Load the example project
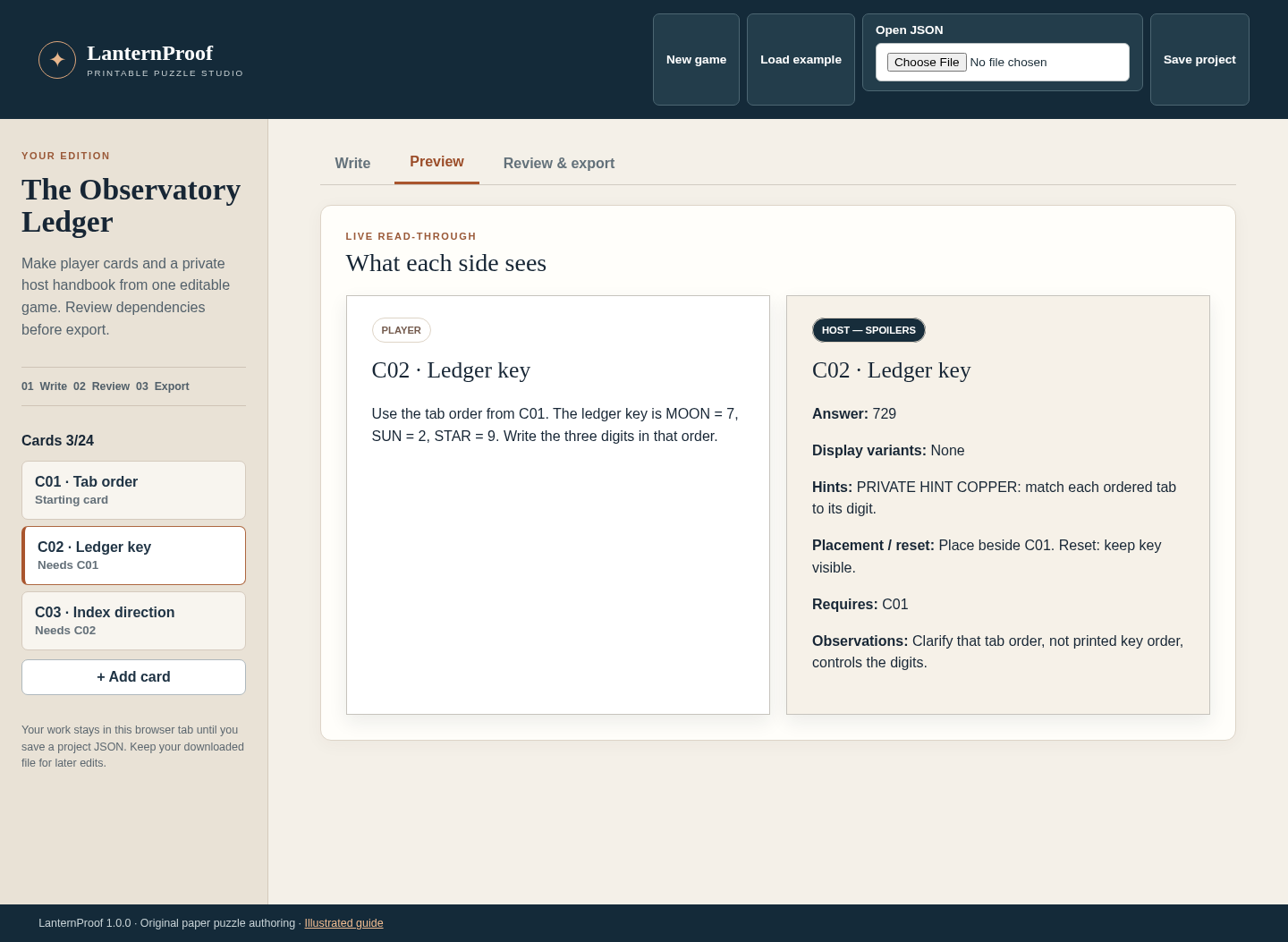The image size is (1288, 942). pyautogui.click(x=801, y=60)
